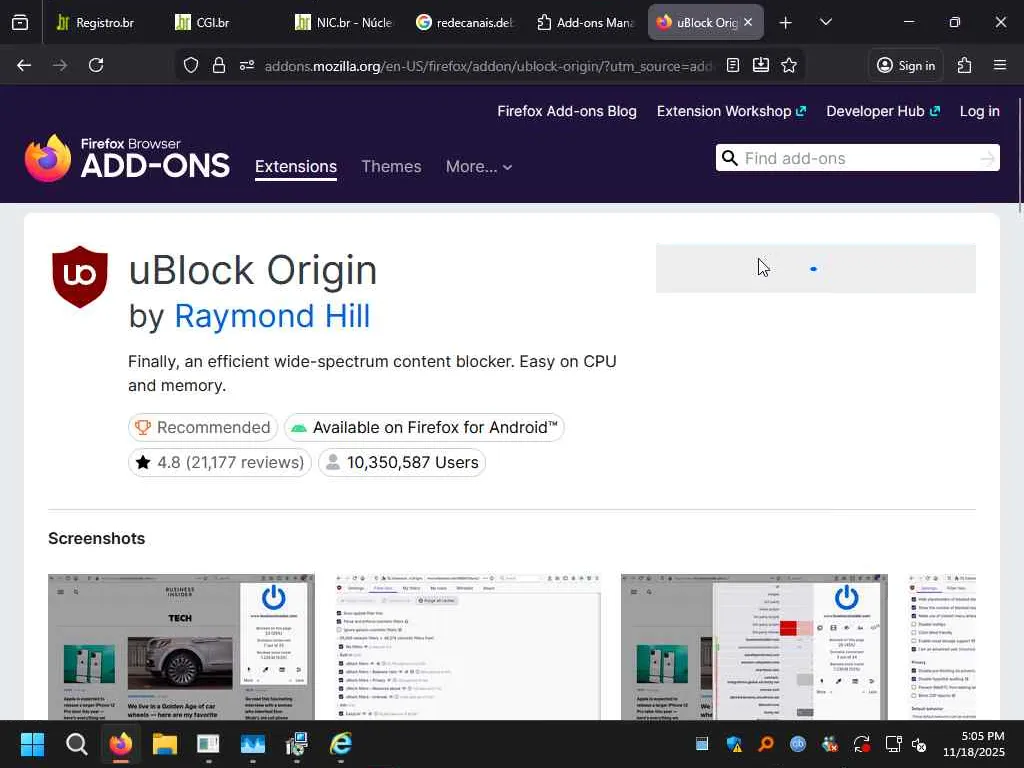
Task: Open the 4.8 (21,177 reviews) rating badge
Action: pyautogui.click(x=219, y=463)
